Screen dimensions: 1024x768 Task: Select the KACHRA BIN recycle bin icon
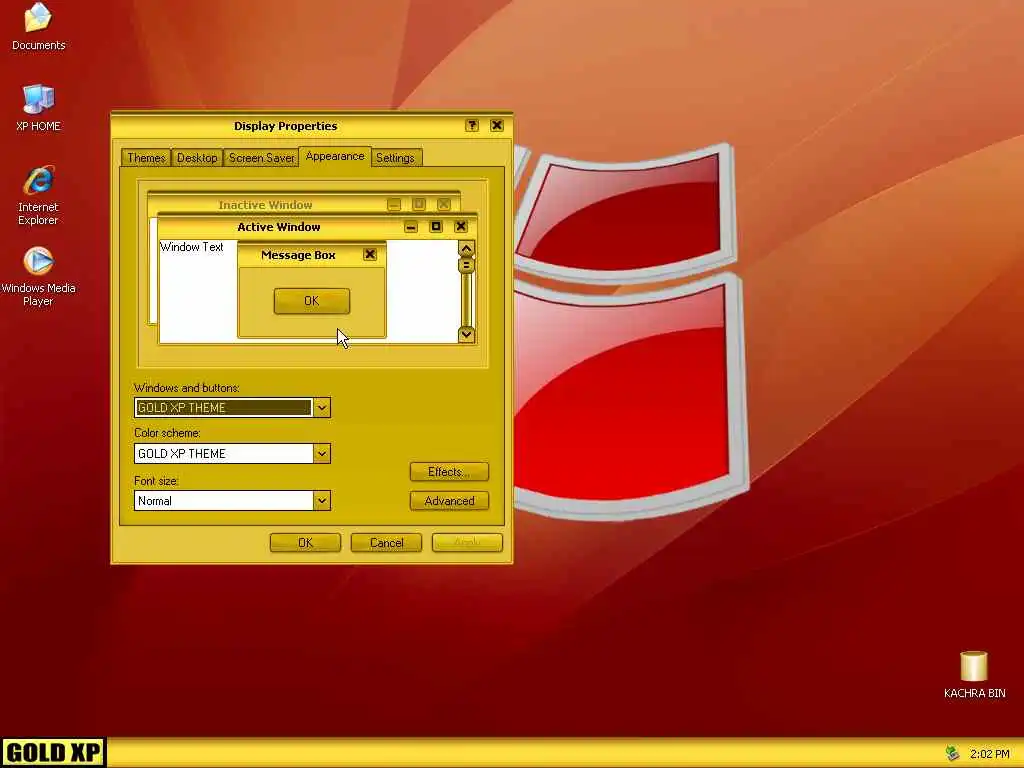(974, 675)
